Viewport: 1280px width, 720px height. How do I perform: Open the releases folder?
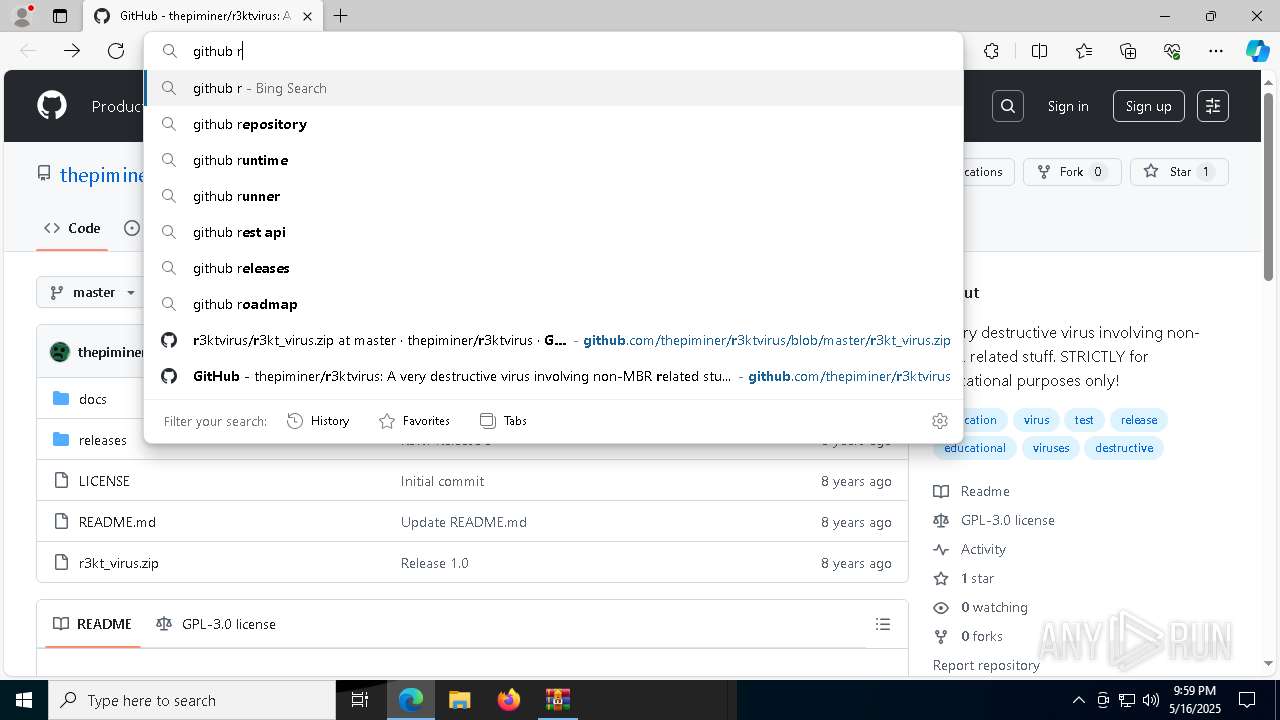(x=103, y=440)
